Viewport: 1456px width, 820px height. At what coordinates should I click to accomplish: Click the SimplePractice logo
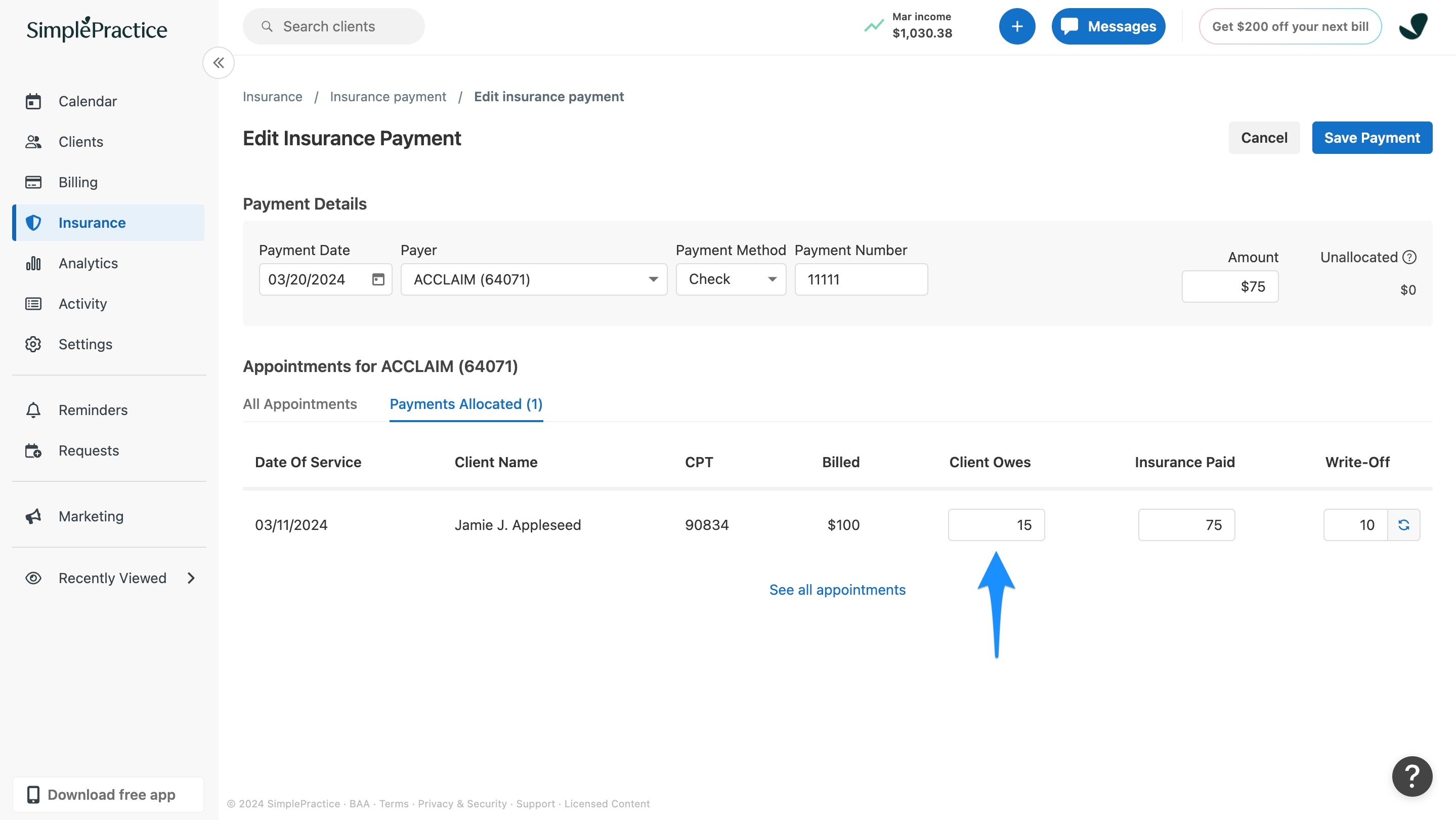click(x=97, y=29)
